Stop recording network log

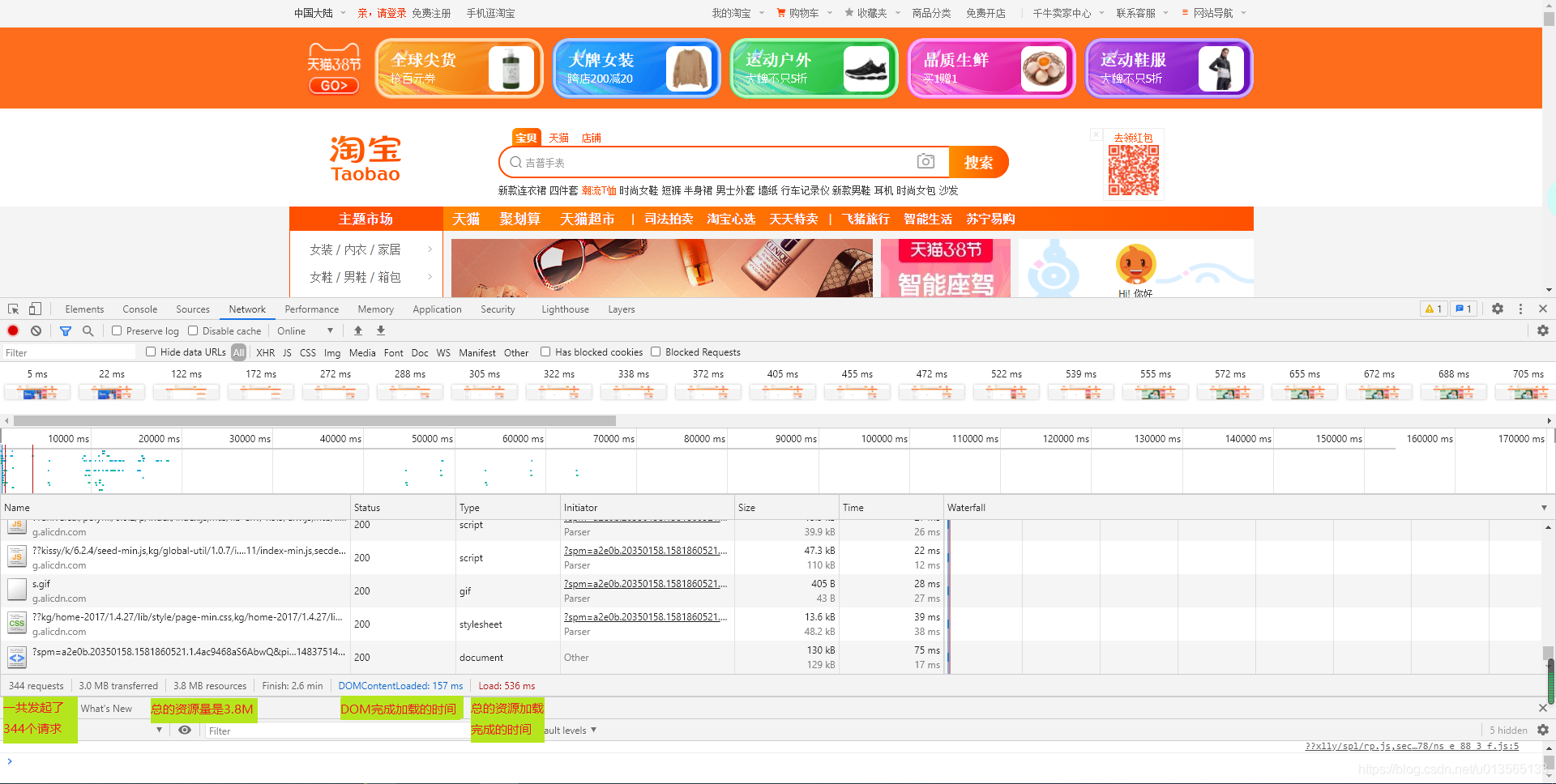(13, 330)
